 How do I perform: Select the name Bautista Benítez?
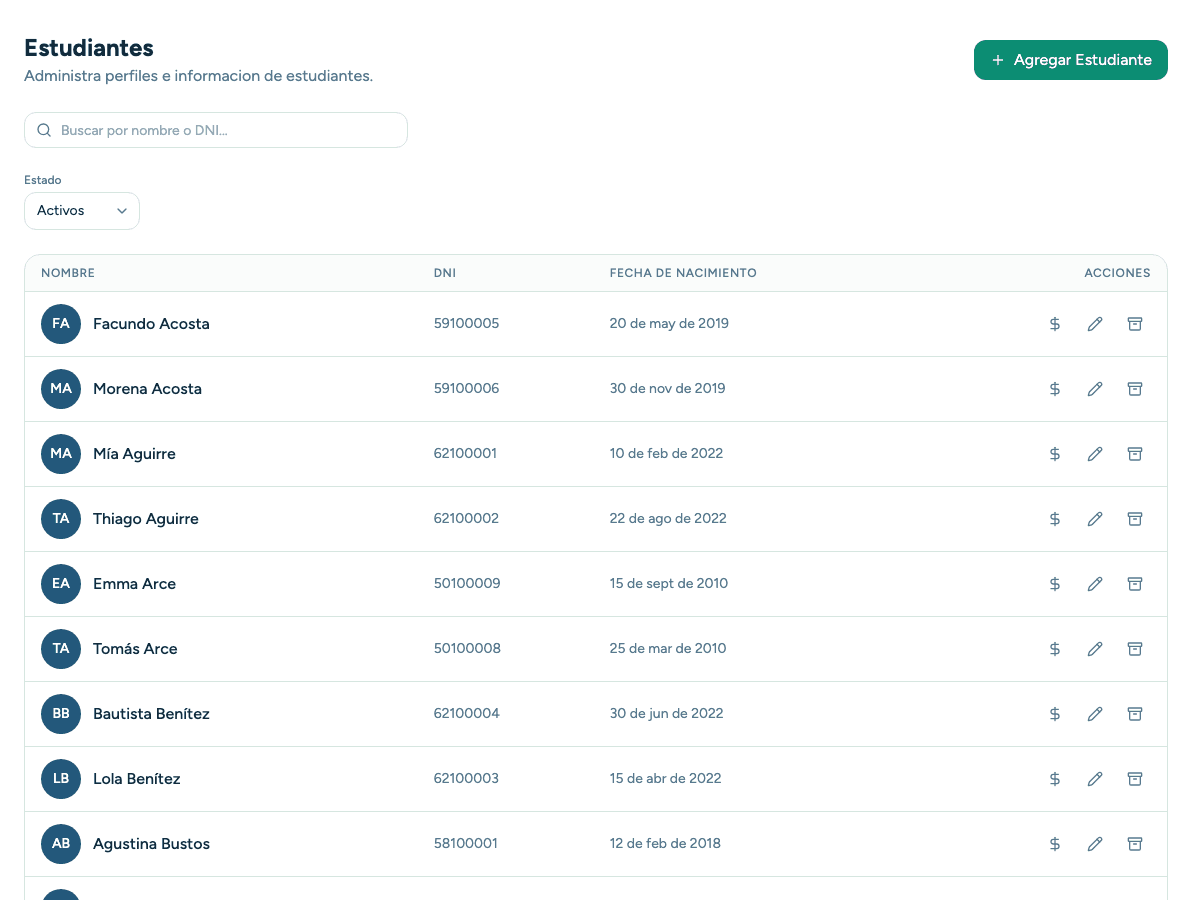click(151, 714)
